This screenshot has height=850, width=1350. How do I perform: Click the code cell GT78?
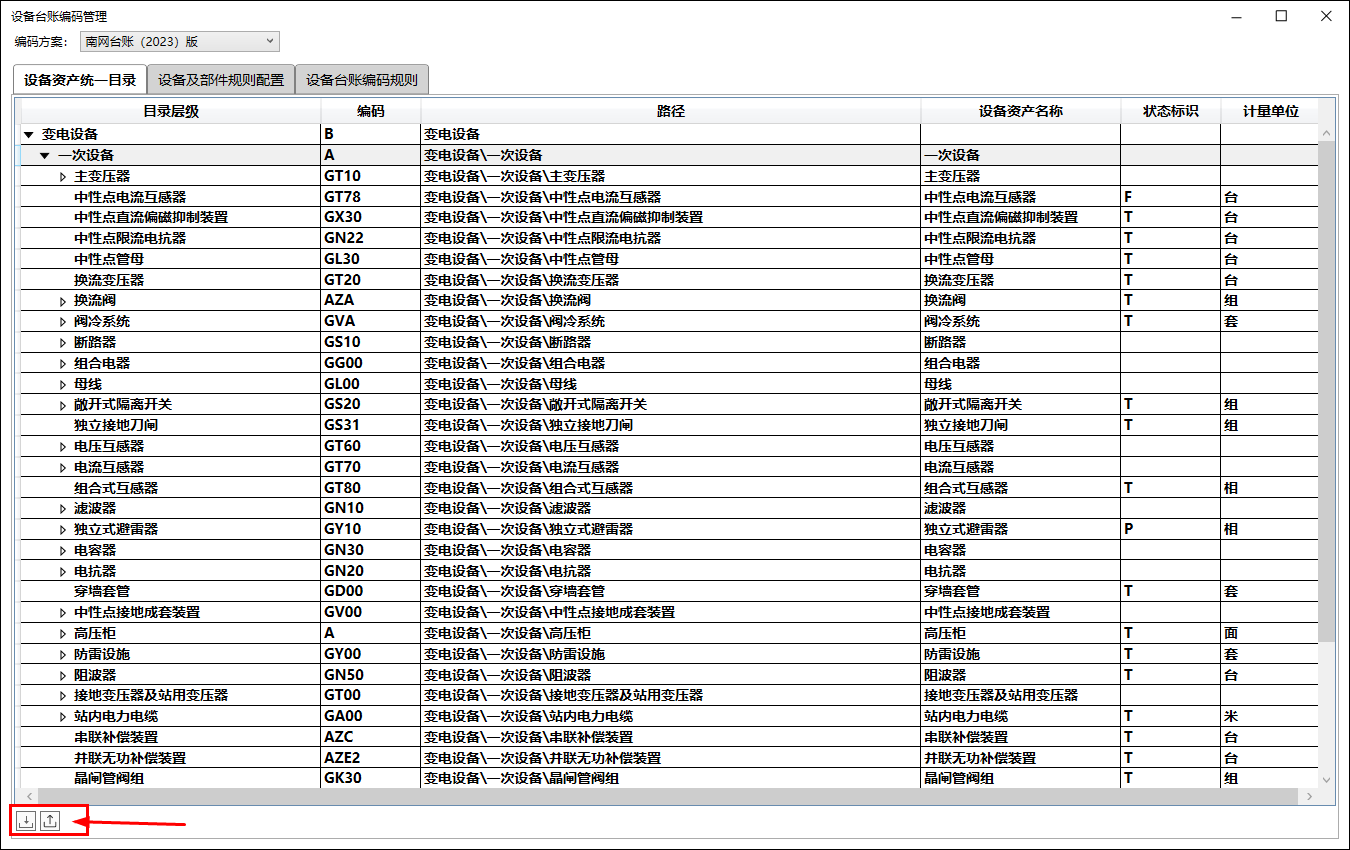click(371, 197)
